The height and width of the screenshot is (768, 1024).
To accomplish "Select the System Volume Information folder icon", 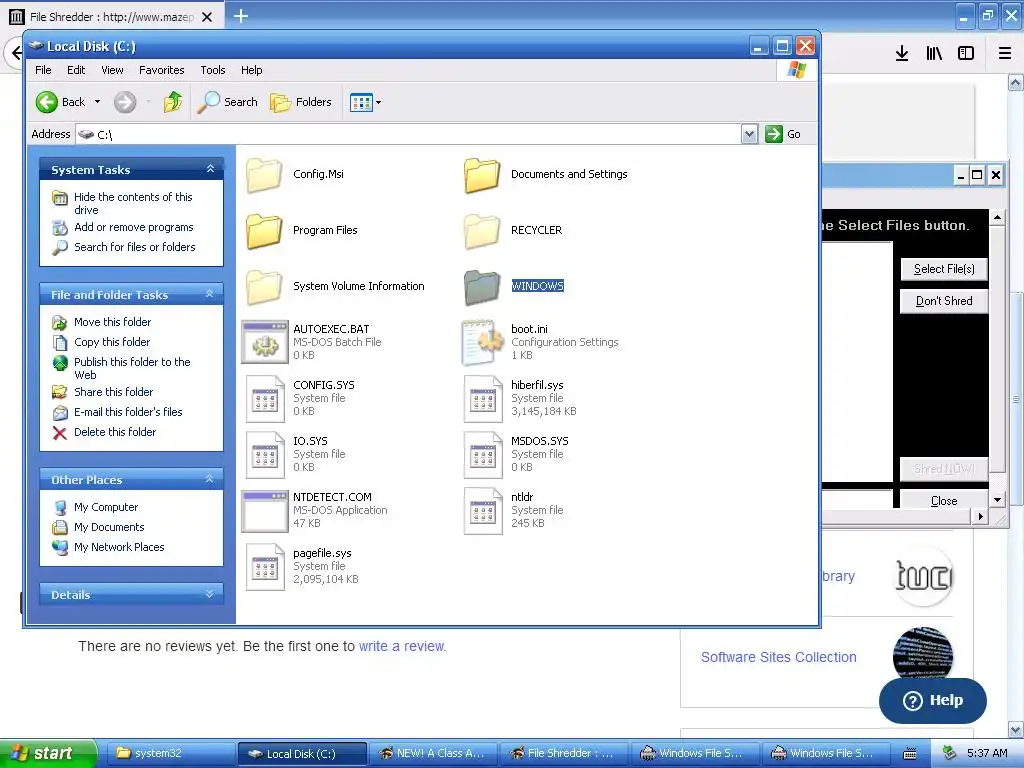I will tap(264, 287).
